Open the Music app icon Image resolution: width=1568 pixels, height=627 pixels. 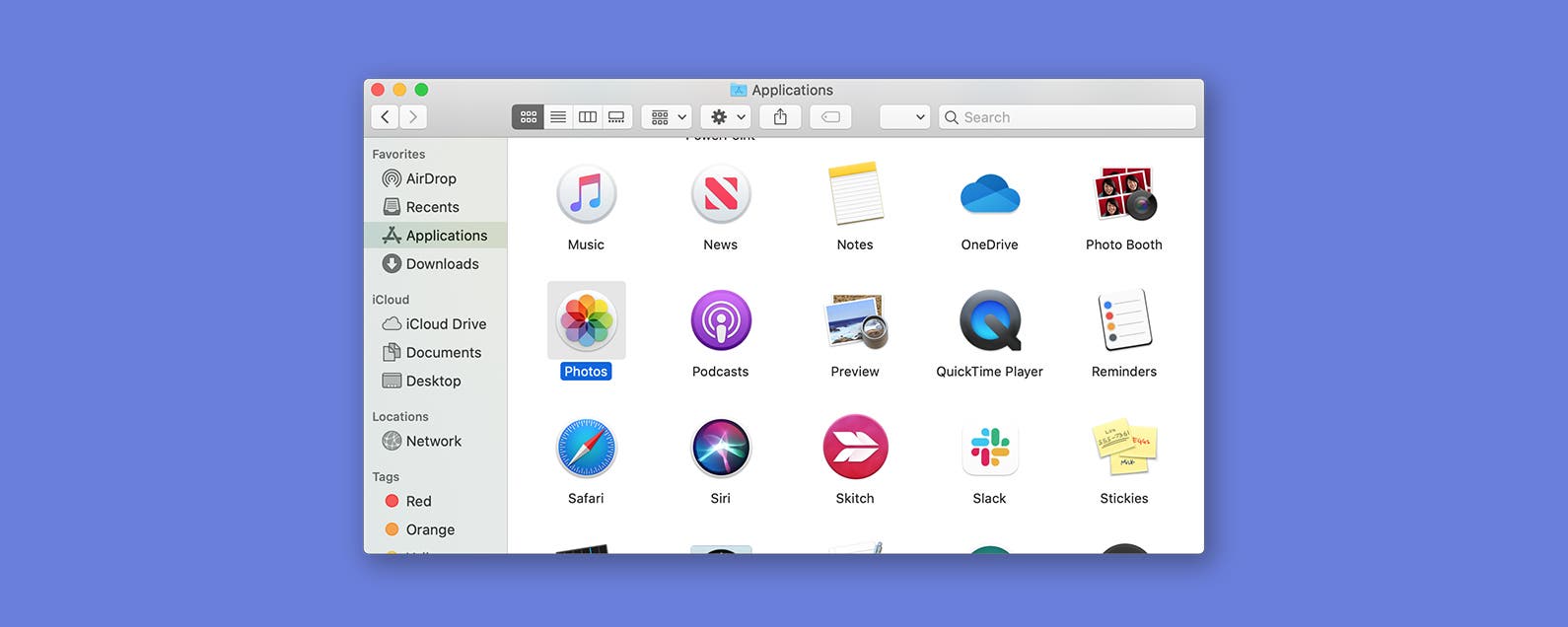[x=586, y=194]
